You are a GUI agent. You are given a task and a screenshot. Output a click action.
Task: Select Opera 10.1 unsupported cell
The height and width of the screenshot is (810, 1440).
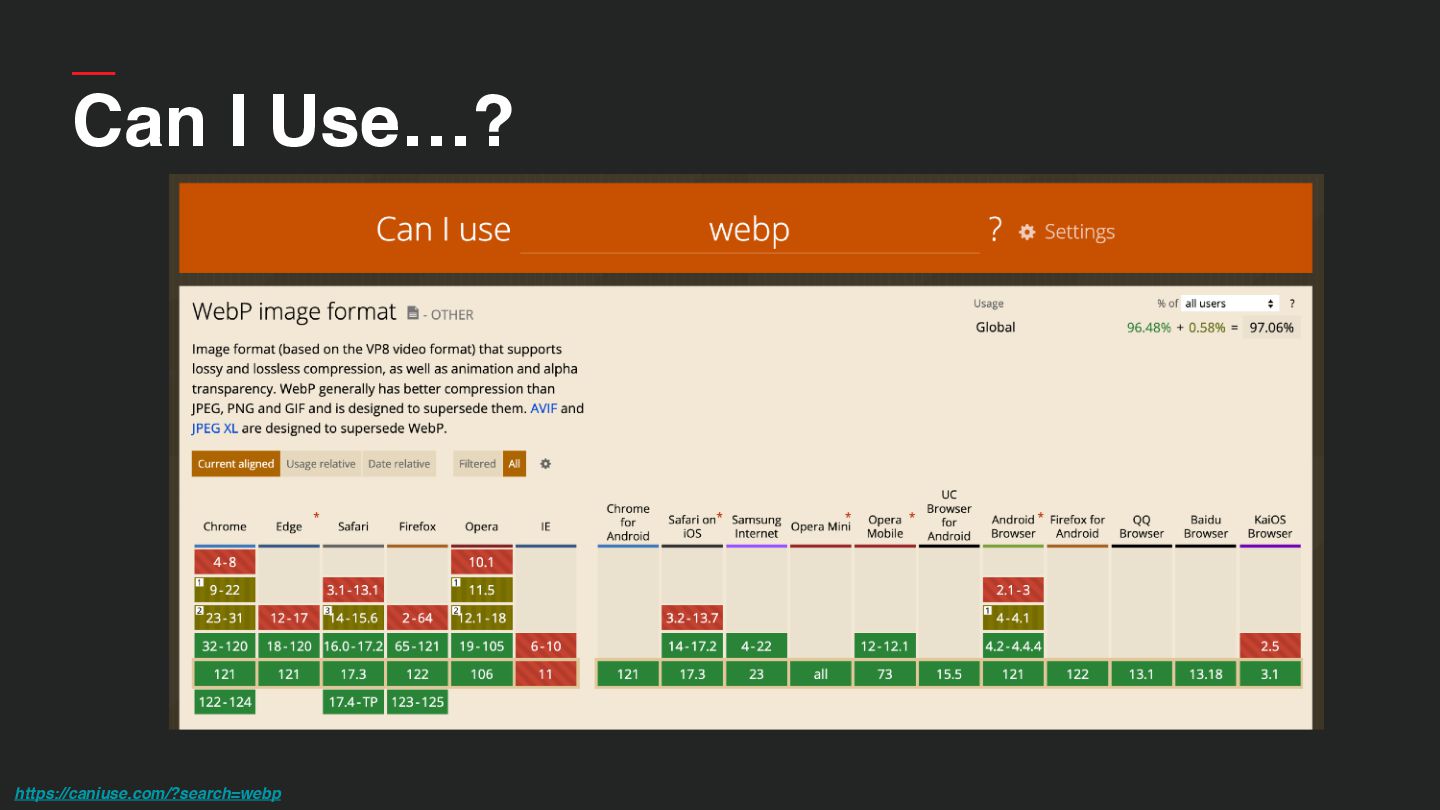coord(482,562)
